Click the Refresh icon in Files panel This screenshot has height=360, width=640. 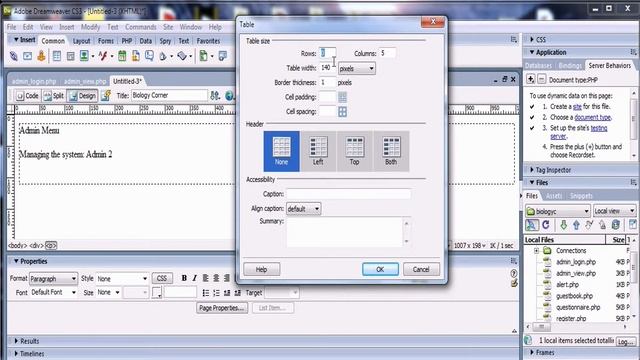(546, 225)
